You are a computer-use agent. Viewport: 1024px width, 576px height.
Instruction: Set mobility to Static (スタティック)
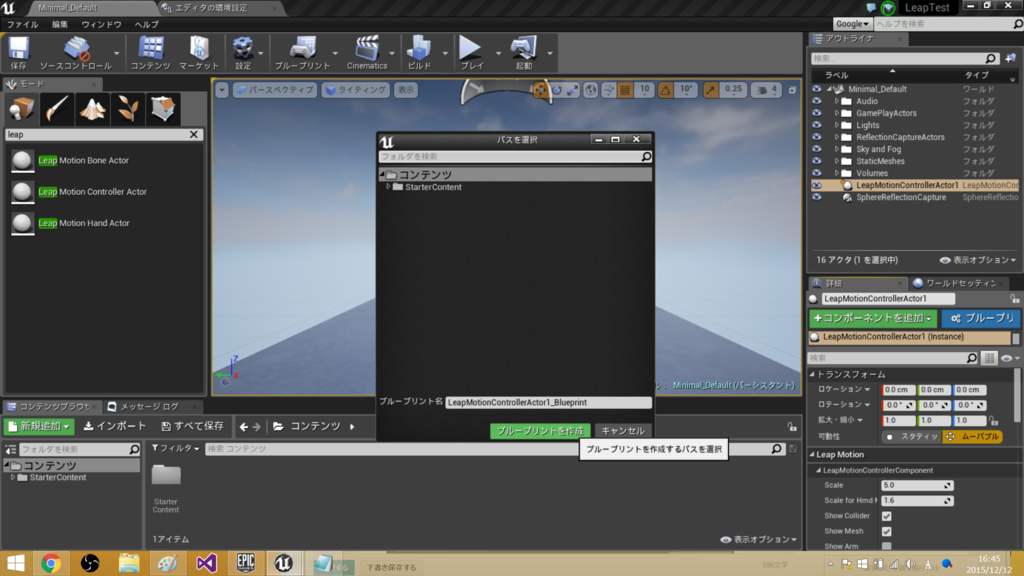911,436
